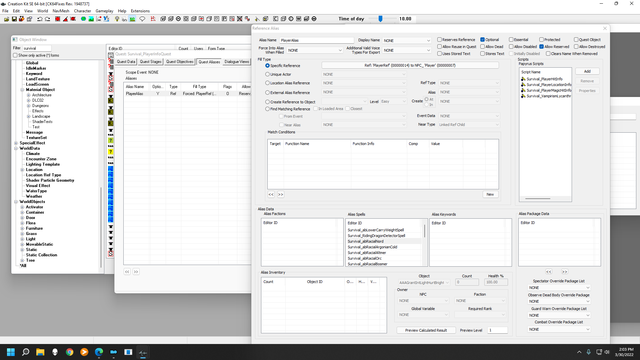Enable the Quest Object checkbox
The image size is (640, 360).
576,40
